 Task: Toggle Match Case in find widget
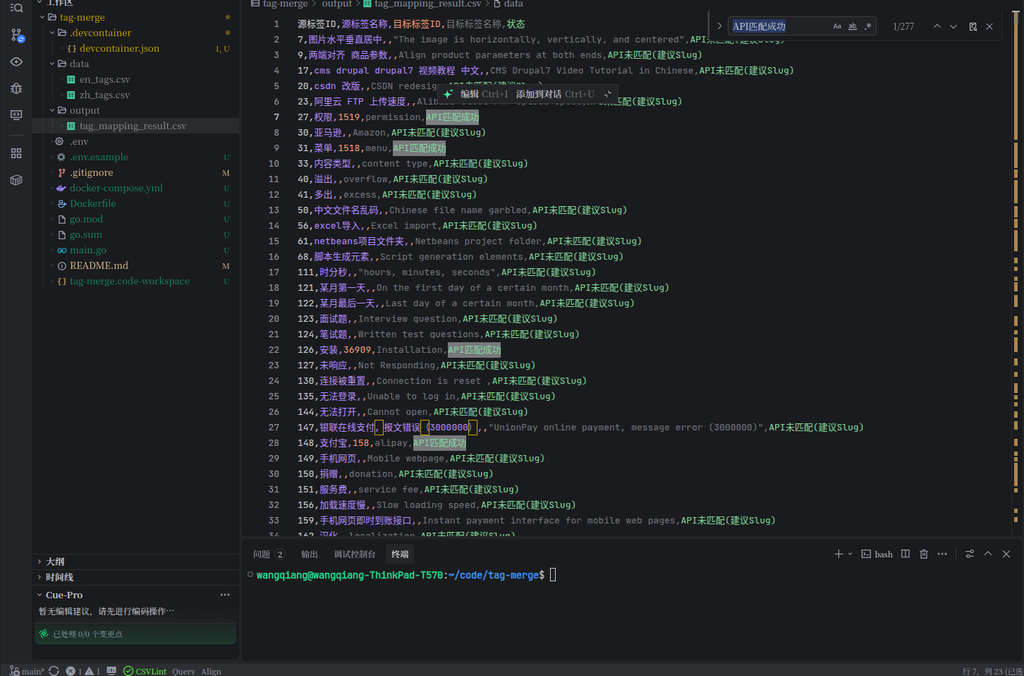point(837,26)
